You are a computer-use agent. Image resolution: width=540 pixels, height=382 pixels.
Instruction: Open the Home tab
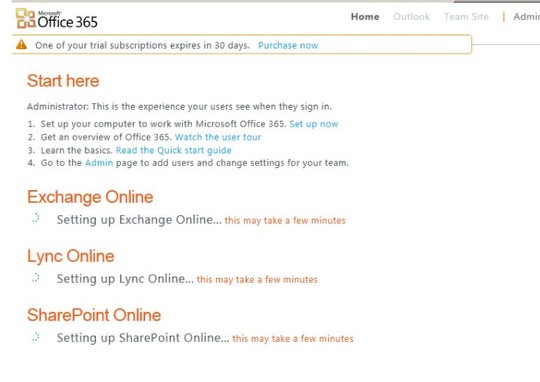(x=365, y=17)
